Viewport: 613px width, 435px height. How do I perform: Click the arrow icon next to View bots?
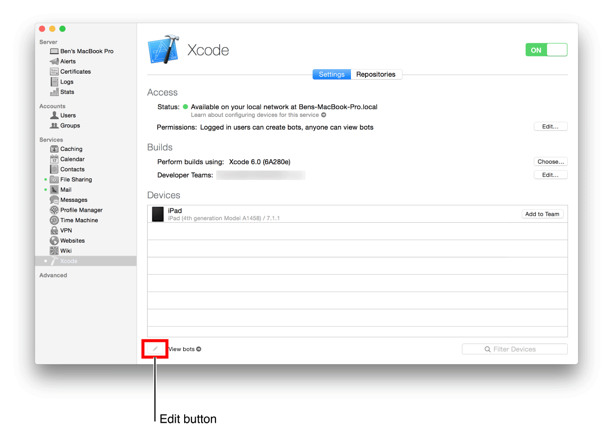click(x=199, y=349)
